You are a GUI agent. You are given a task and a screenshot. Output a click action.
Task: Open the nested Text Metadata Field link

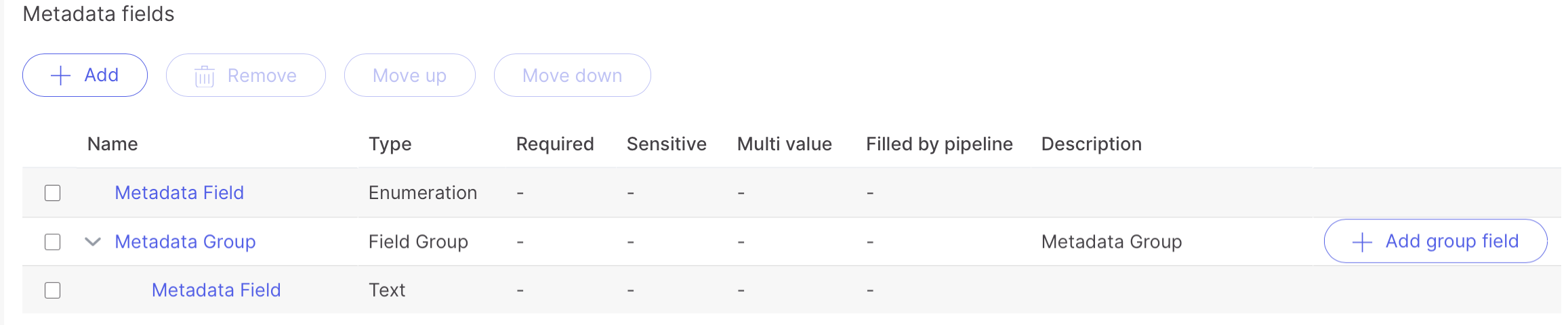(x=216, y=290)
